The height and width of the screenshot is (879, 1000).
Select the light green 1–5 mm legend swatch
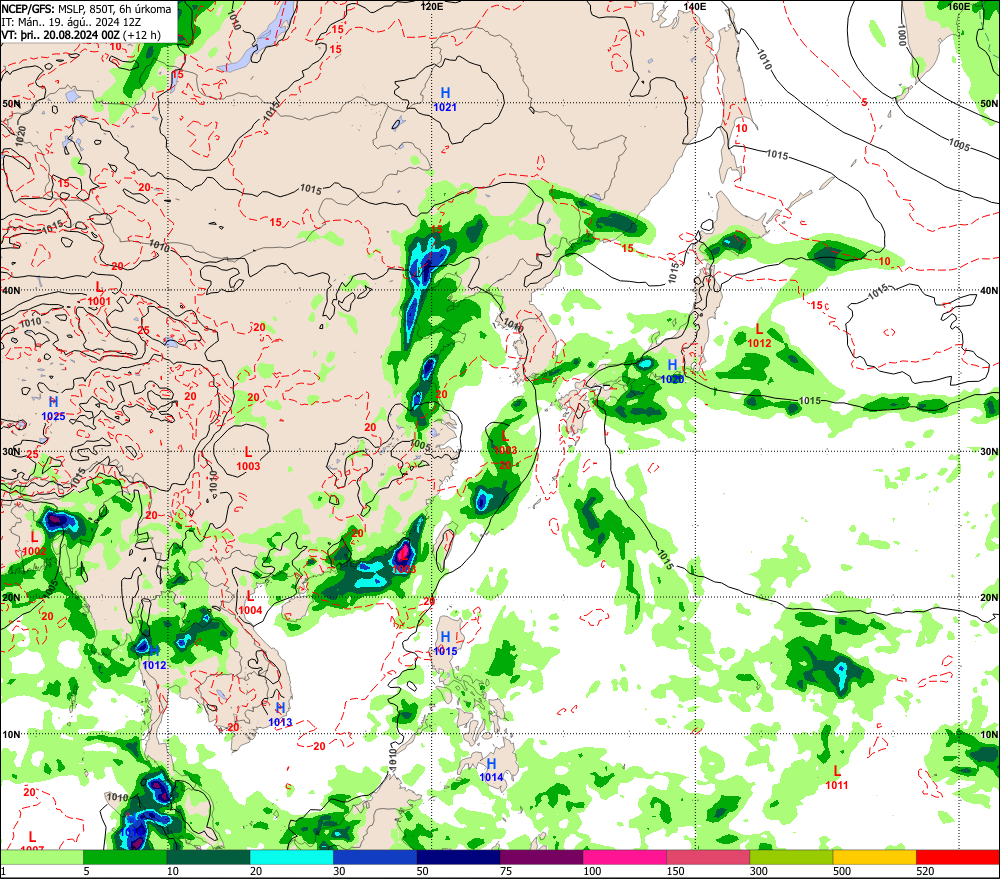[x=41, y=857]
